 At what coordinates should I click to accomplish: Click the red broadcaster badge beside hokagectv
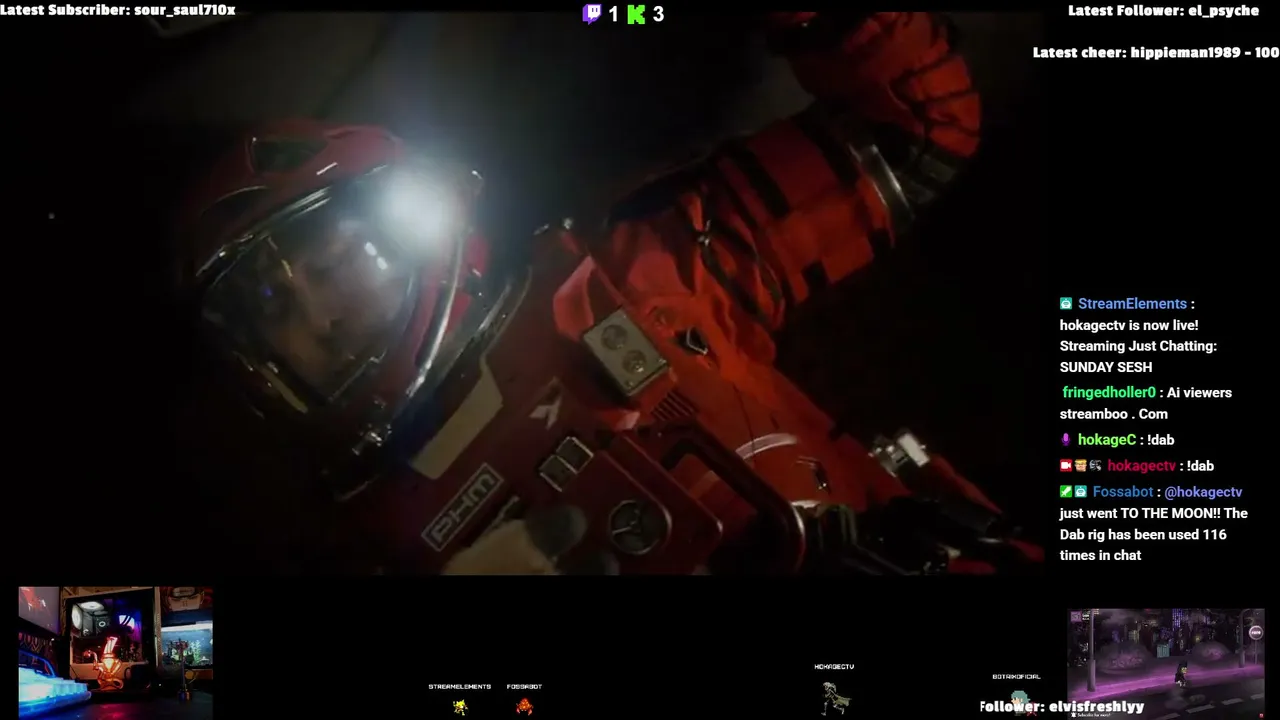click(x=1066, y=466)
